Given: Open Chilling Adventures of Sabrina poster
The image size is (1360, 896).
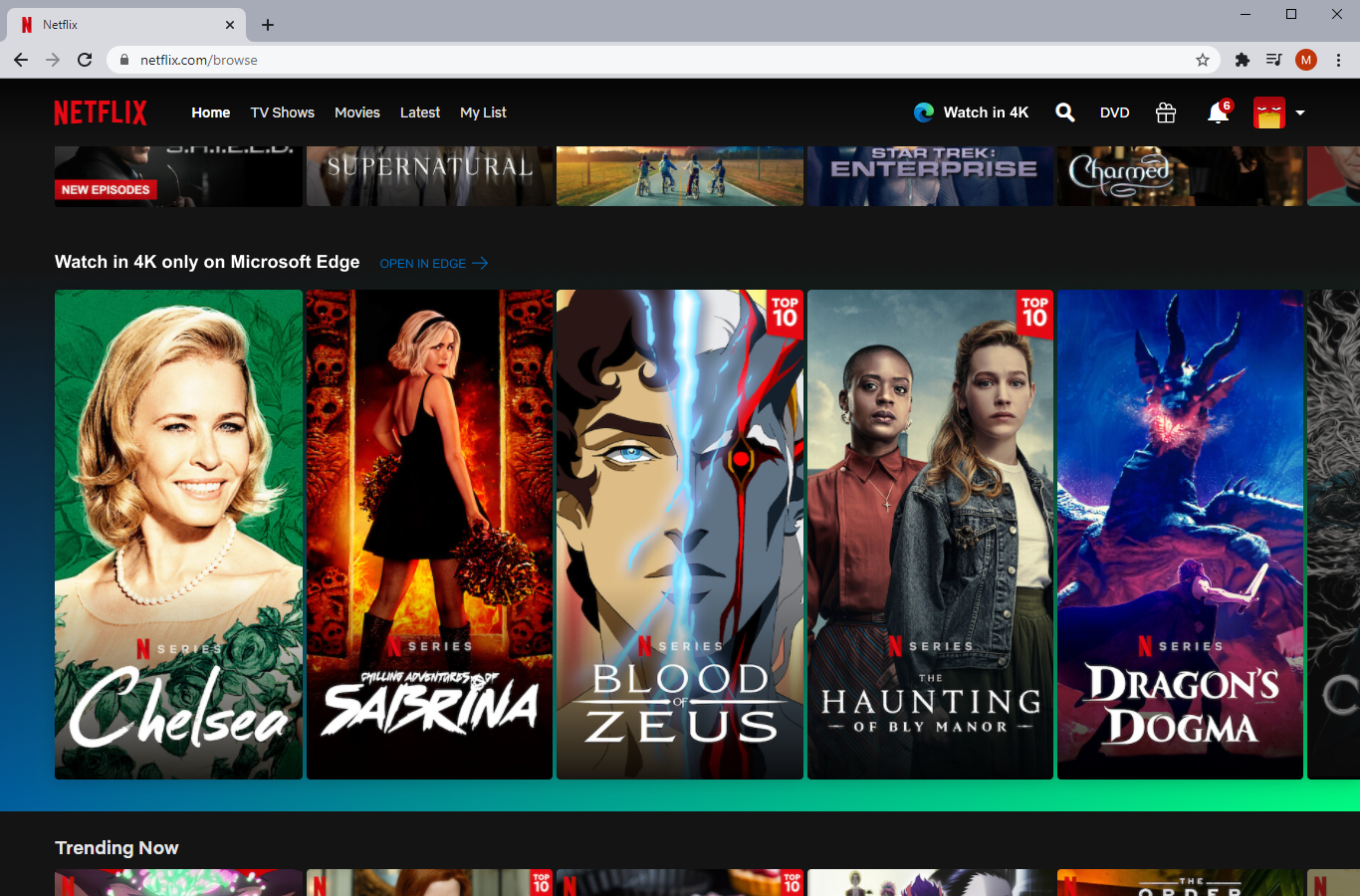Looking at the screenshot, I should coord(429,535).
